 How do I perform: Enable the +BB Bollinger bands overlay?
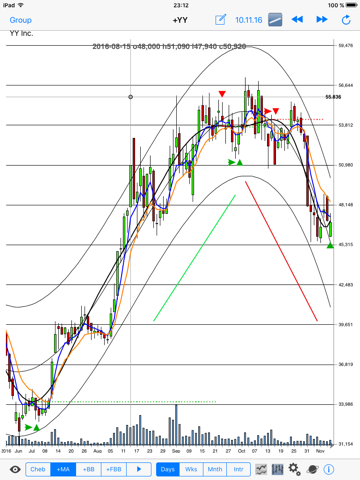[89, 469]
